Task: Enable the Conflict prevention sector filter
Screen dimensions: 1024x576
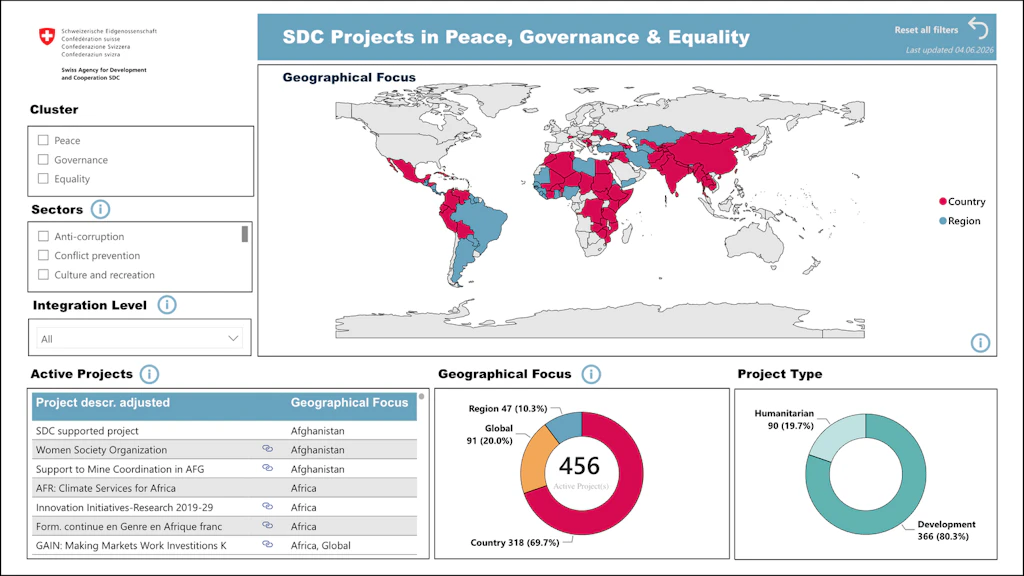Action: tap(43, 255)
